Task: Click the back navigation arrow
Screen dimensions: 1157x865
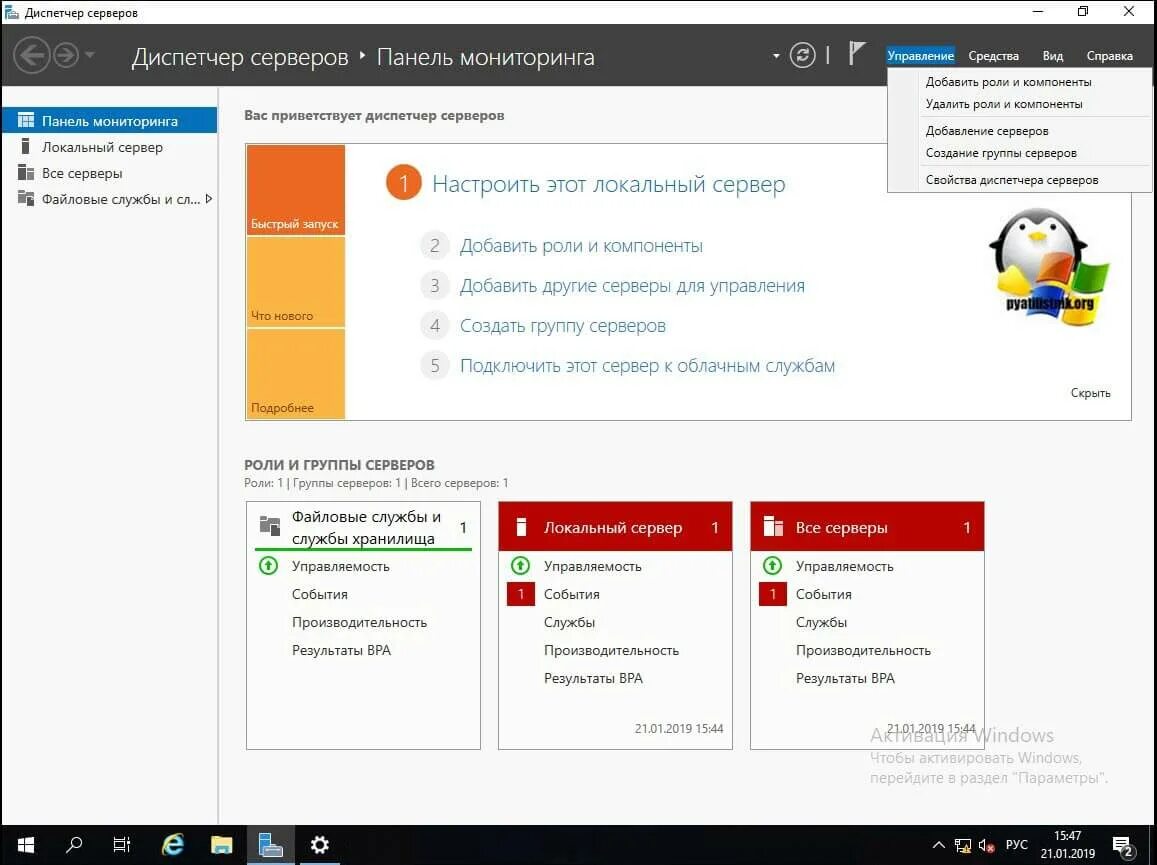Action: [x=31, y=55]
